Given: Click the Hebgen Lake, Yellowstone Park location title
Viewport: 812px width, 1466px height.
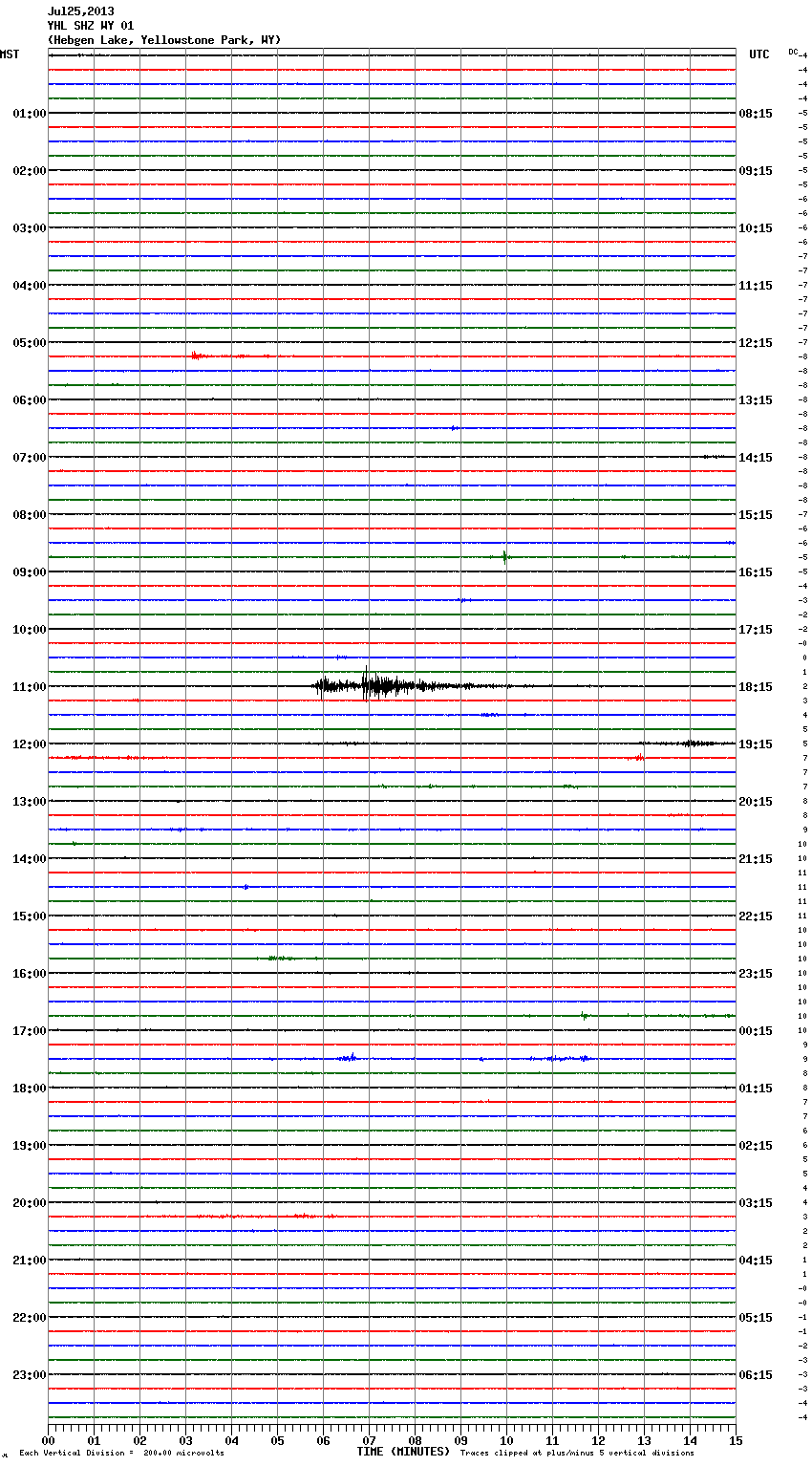Looking at the screenshot, I should point(164,40).
